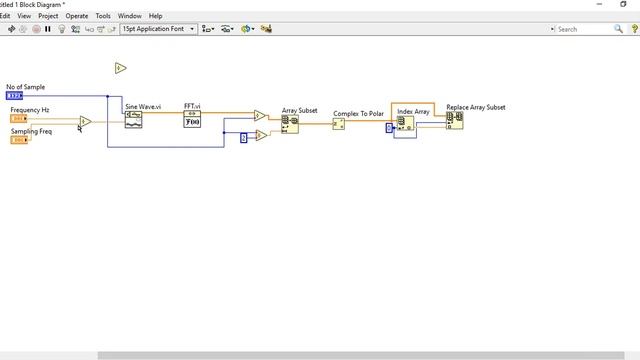Open the 15pt Application Font dropdown
This screenshot has width=640, height=360.
click(159, 29)
